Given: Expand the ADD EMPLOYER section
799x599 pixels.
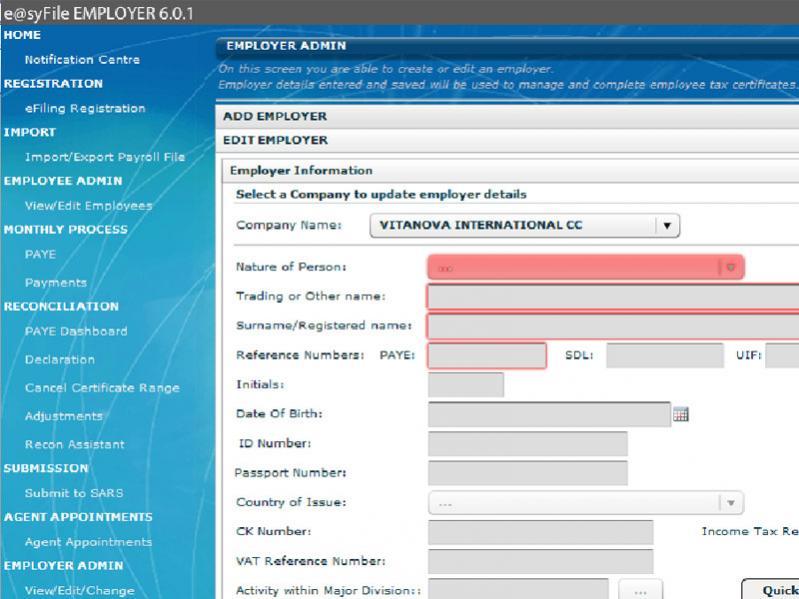Looking at the screenshot, I should (x=261, y=116).
